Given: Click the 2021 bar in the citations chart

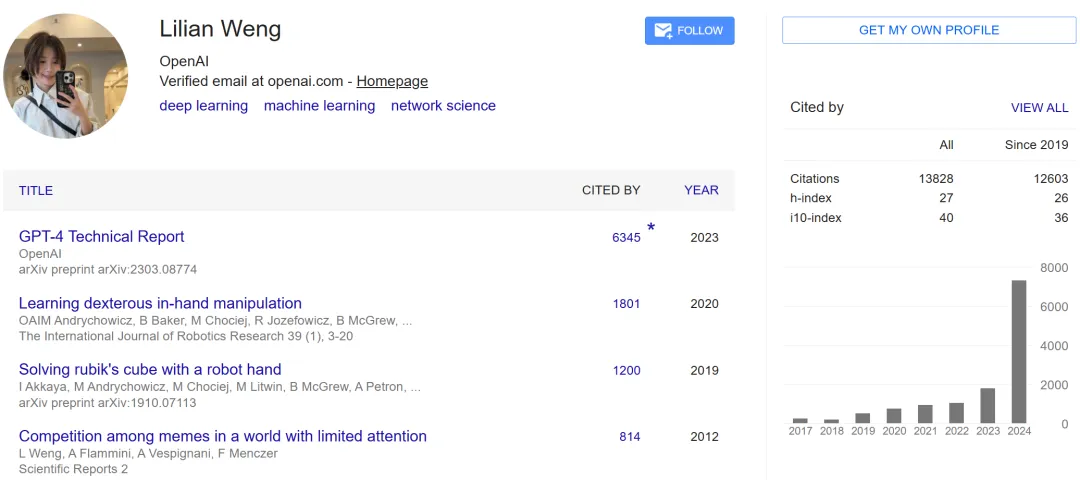Looking at the screenshot, I should click(925, 414).
